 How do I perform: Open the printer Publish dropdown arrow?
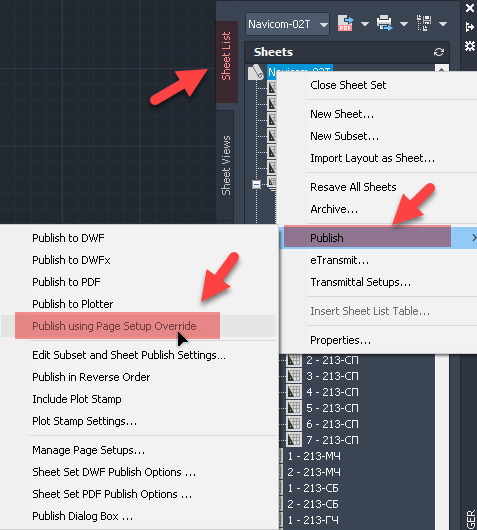404,24
